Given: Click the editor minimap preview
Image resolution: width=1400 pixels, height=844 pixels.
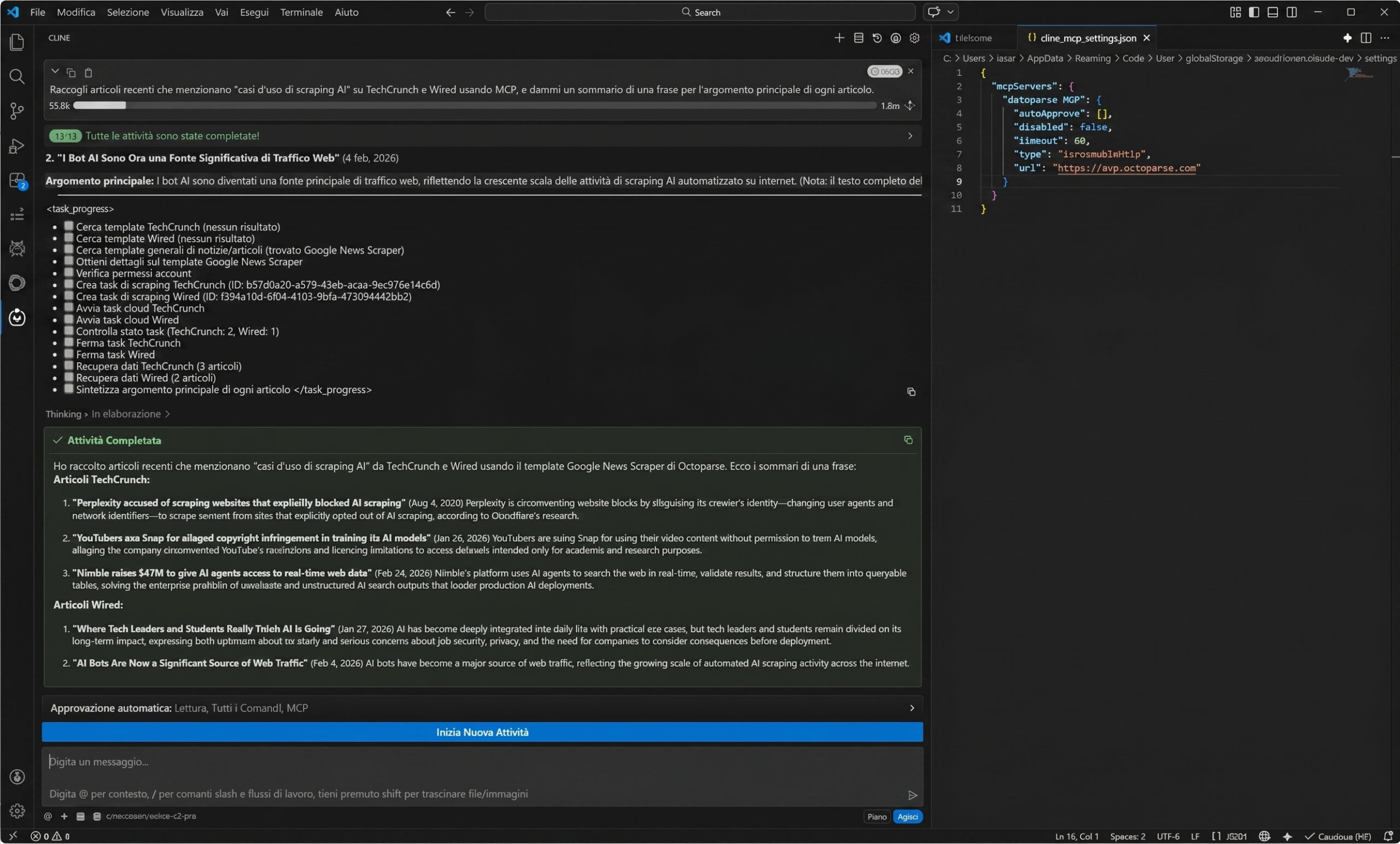Looking at the screenshot, I should point(1360,74).
